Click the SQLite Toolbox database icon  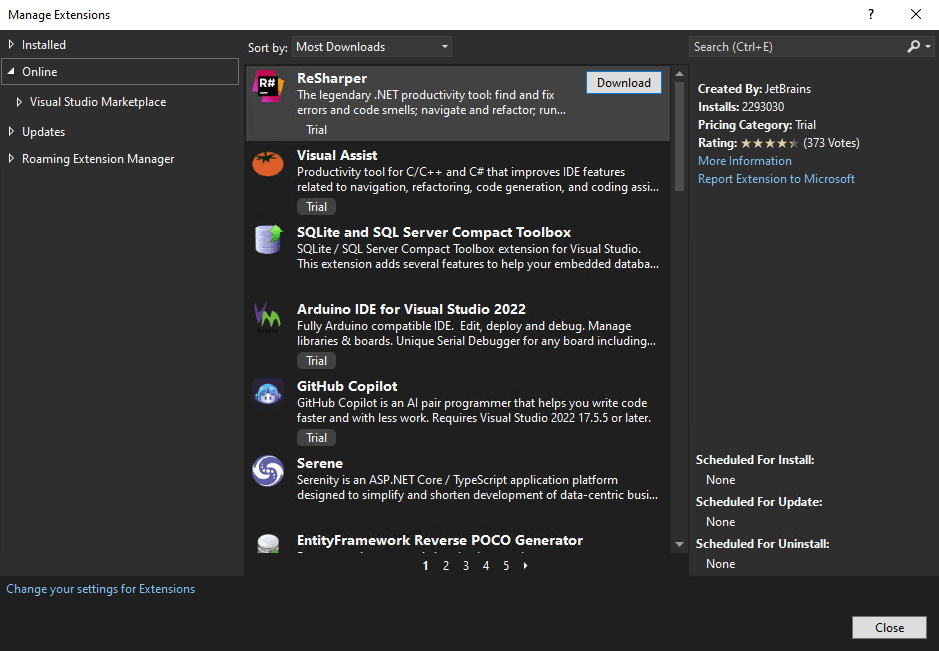(268, 240)
